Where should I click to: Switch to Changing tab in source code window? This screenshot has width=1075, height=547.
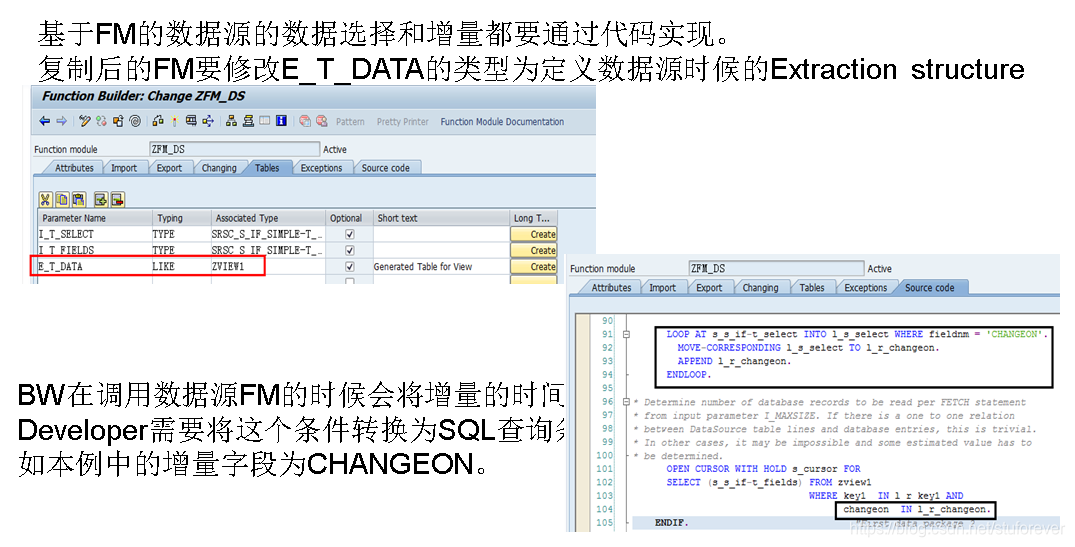point(760,288)
